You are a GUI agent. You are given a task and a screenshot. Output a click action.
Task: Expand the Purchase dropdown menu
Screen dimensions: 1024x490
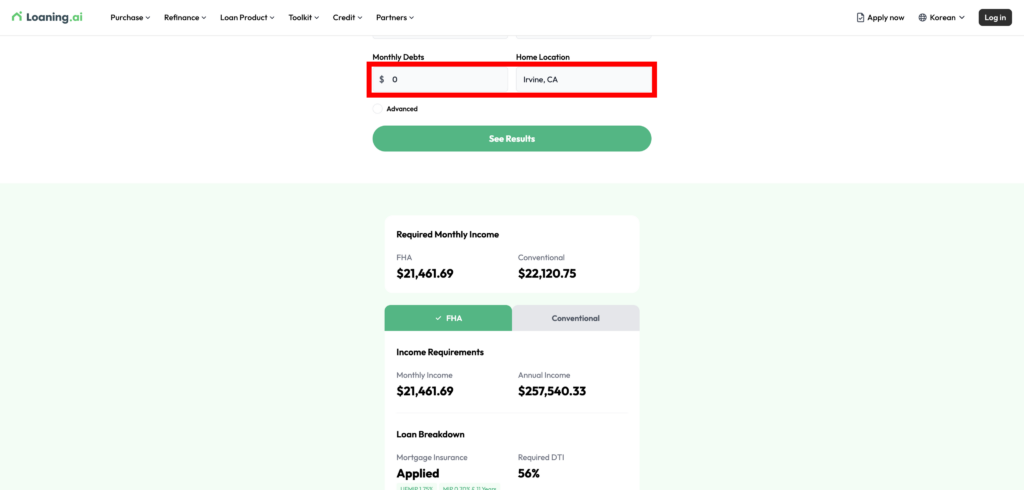click(x=130, y=18)
